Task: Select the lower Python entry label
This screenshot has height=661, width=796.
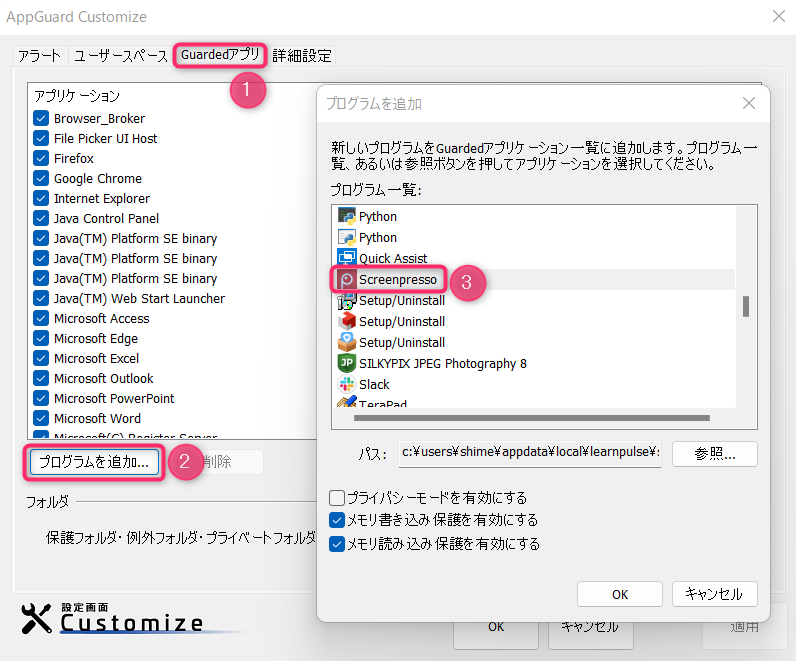Action: pyautogui.click(x=378, y=238)
